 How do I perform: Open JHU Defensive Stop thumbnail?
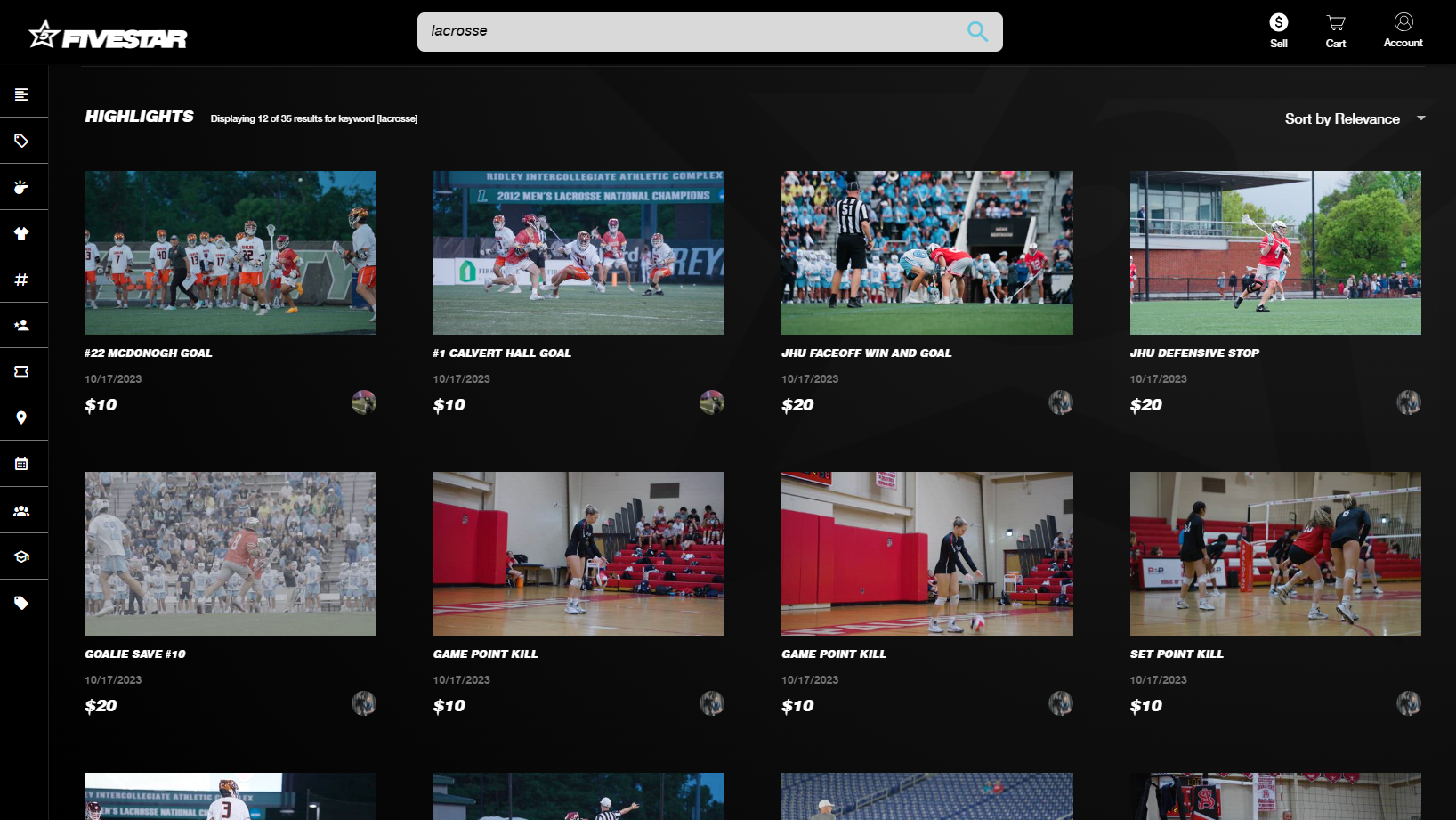pos(1275,253)
